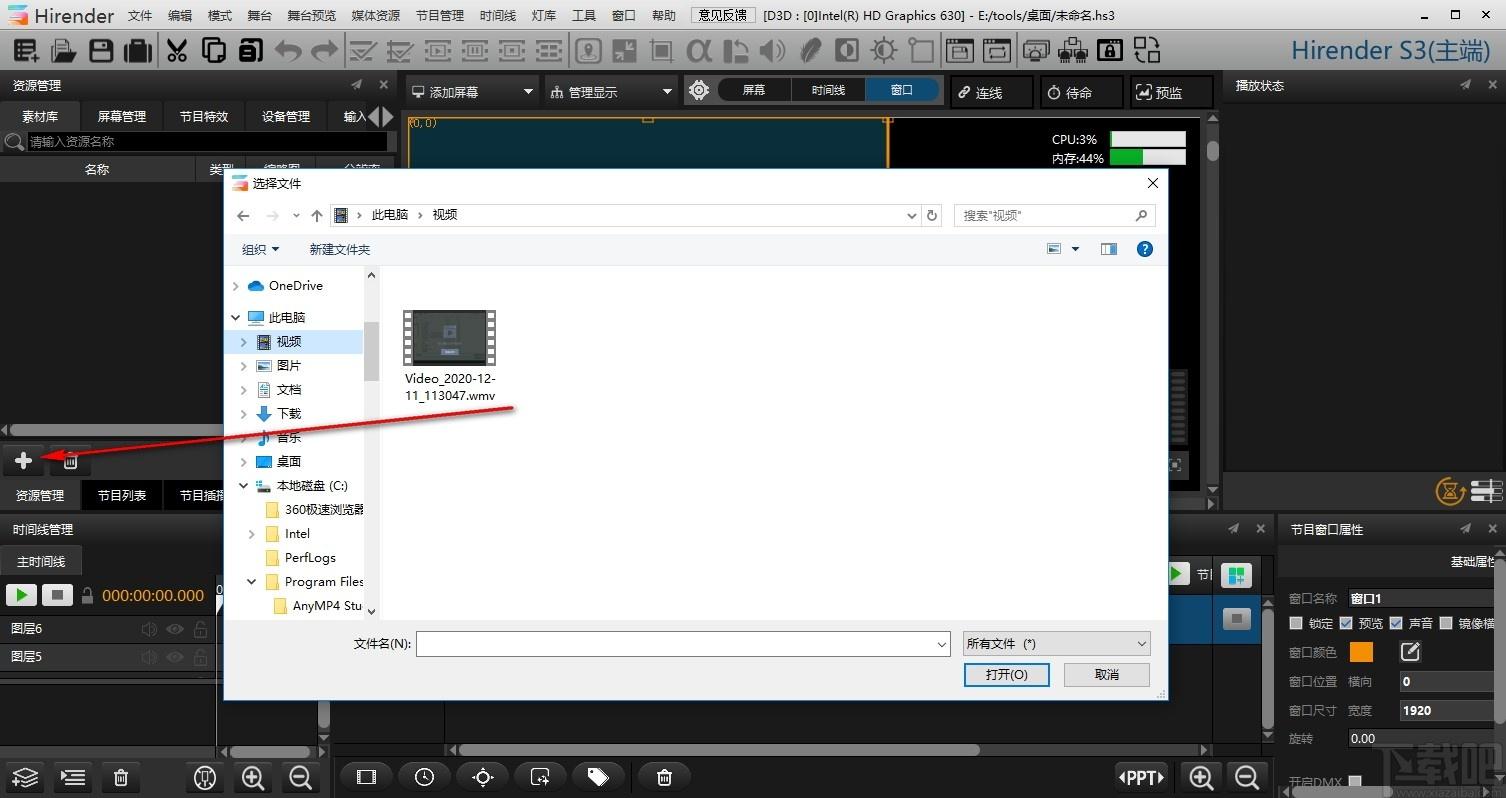Select the scissors cut tool
The height and width of the screenshot is (798, 1506).
pyautogui.click(x=177, y=50)
